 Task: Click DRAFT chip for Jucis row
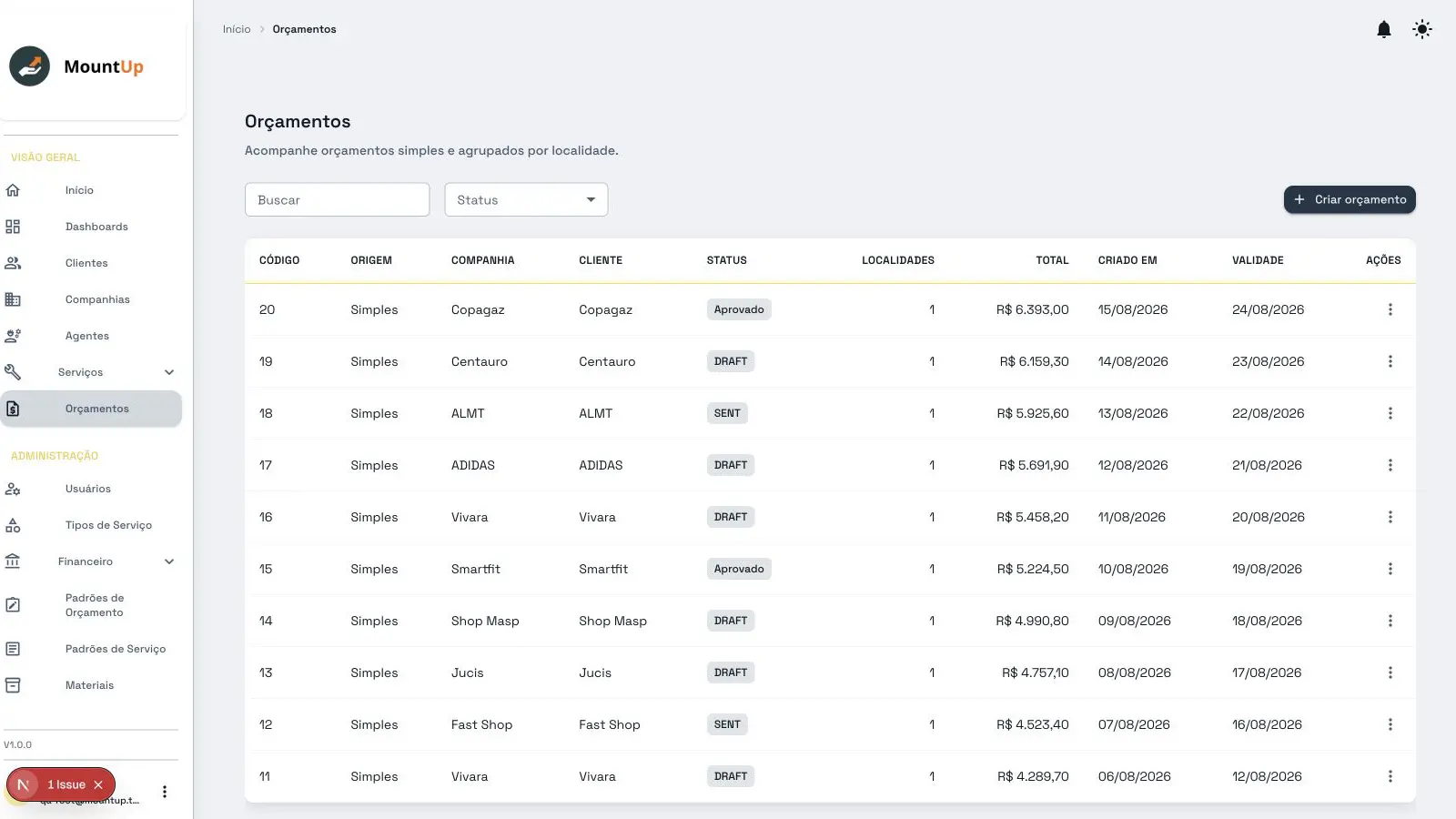(731, 672)
